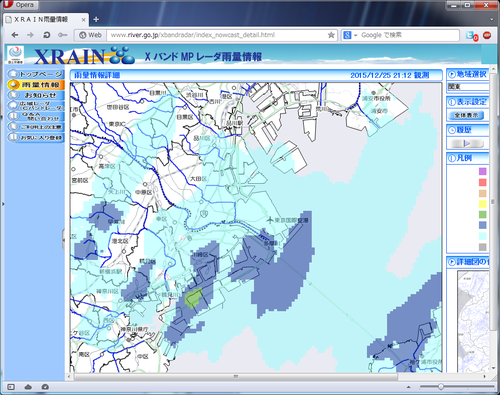Click the browser back arrow
Image resolution: width=500 pixels, height=395 pixels.
15,35
